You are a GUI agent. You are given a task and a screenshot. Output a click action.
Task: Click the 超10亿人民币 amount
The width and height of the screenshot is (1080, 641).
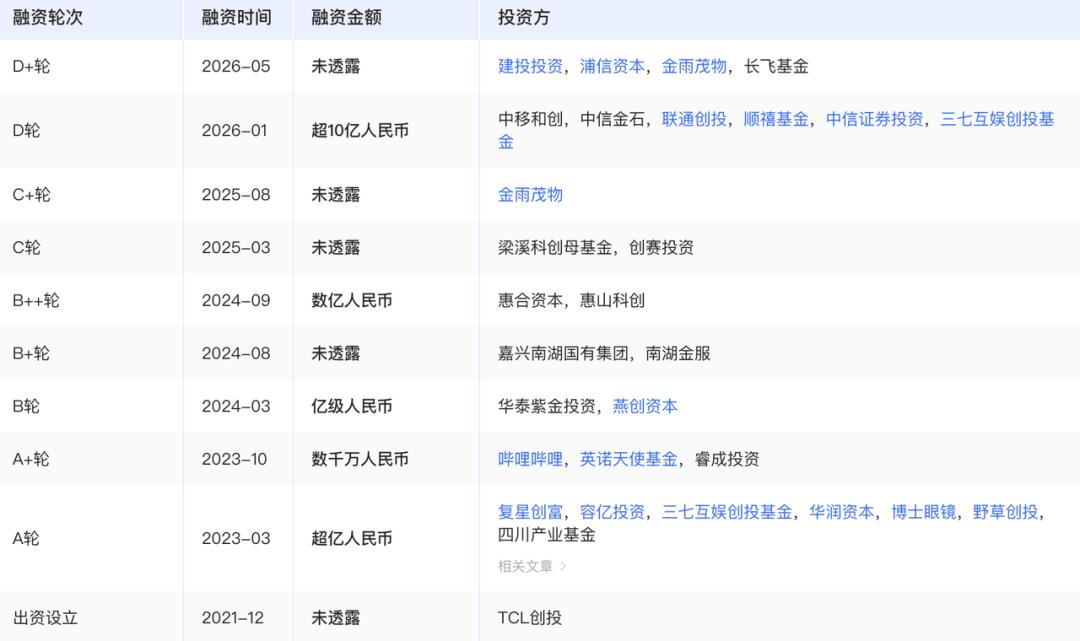pos(360,131)
